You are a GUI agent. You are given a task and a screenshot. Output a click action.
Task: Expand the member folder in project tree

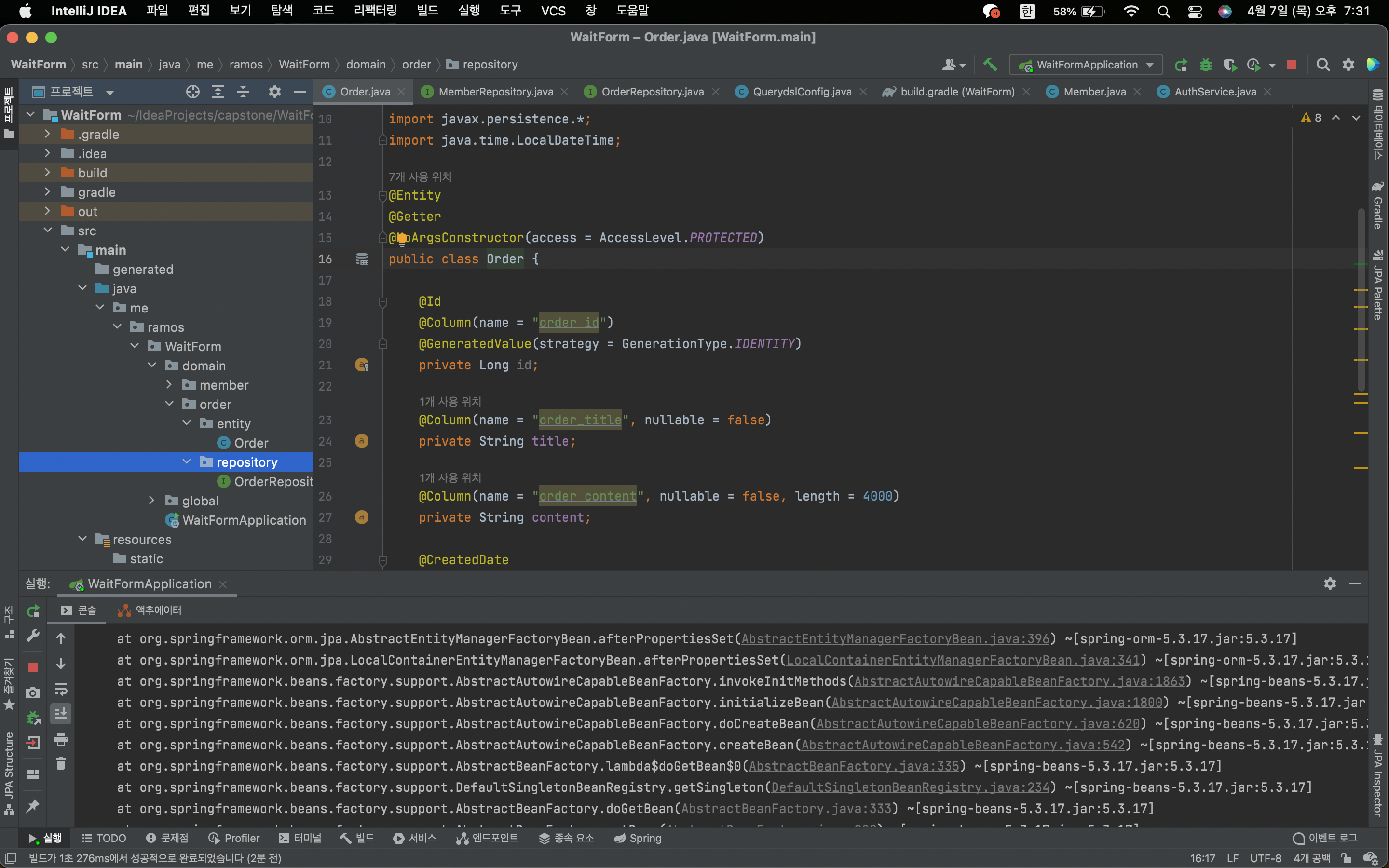169,385
